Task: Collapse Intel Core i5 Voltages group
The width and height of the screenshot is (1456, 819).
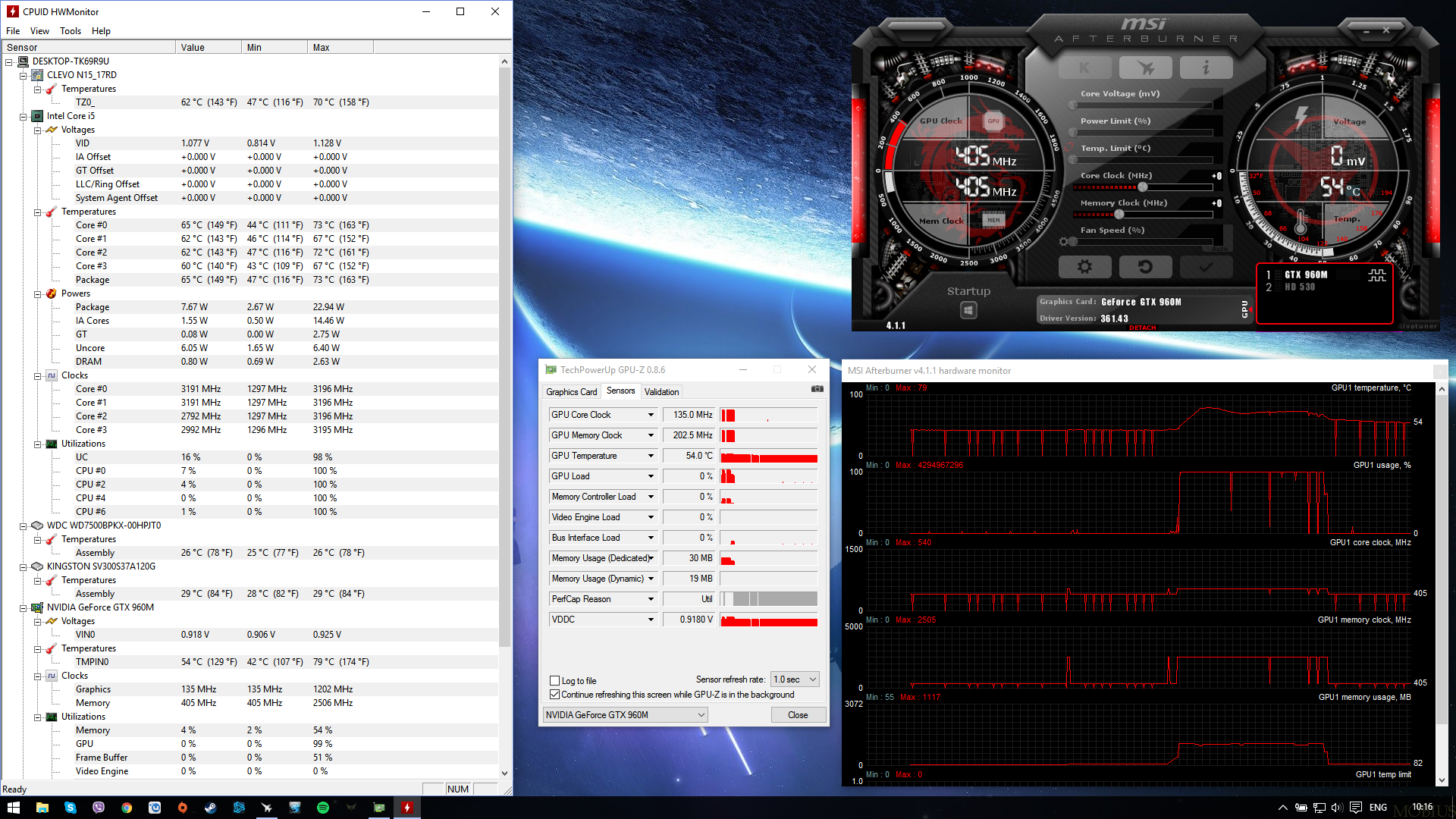Action: pyautogui.click(x=38, y=130)
